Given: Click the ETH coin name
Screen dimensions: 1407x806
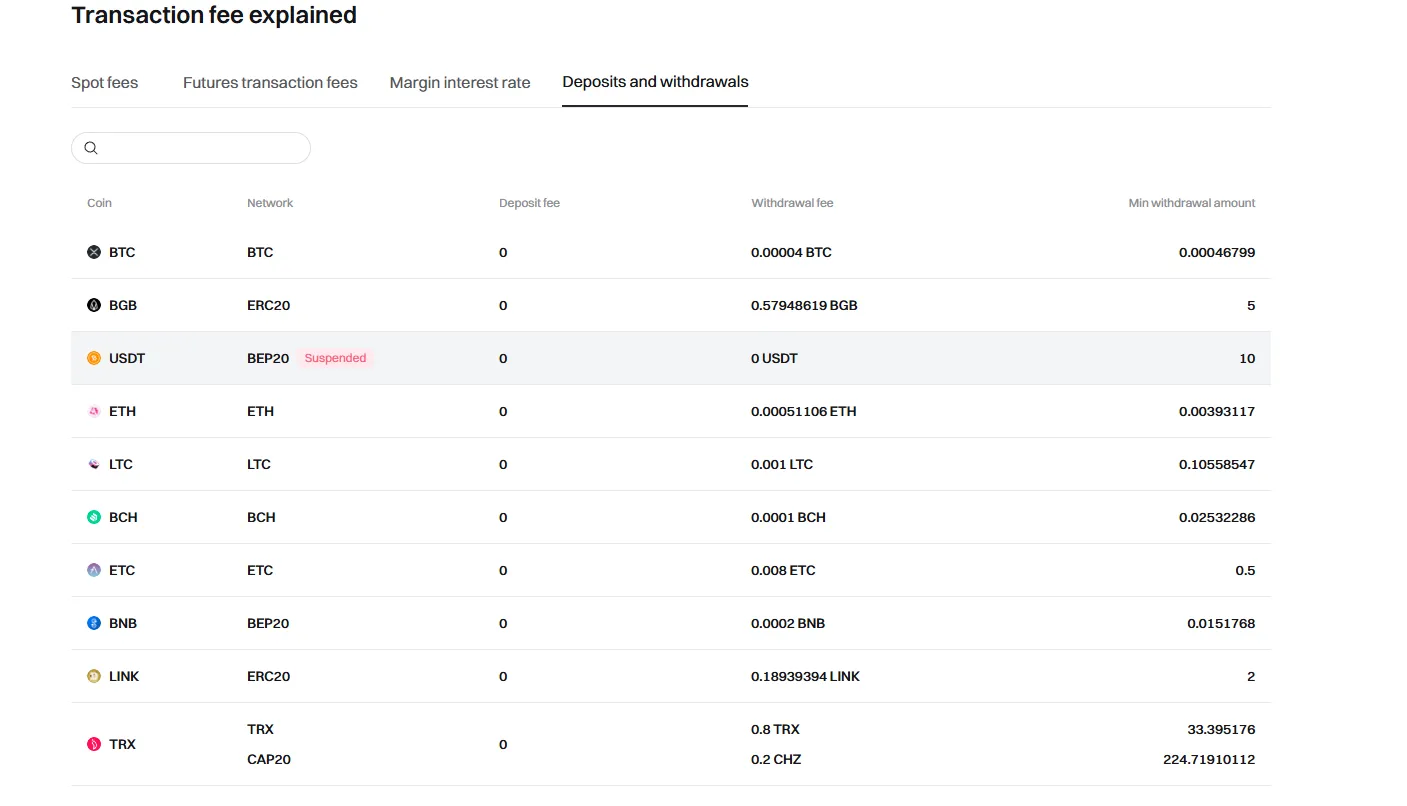Looking at the screenshot, I should point(122,411).
